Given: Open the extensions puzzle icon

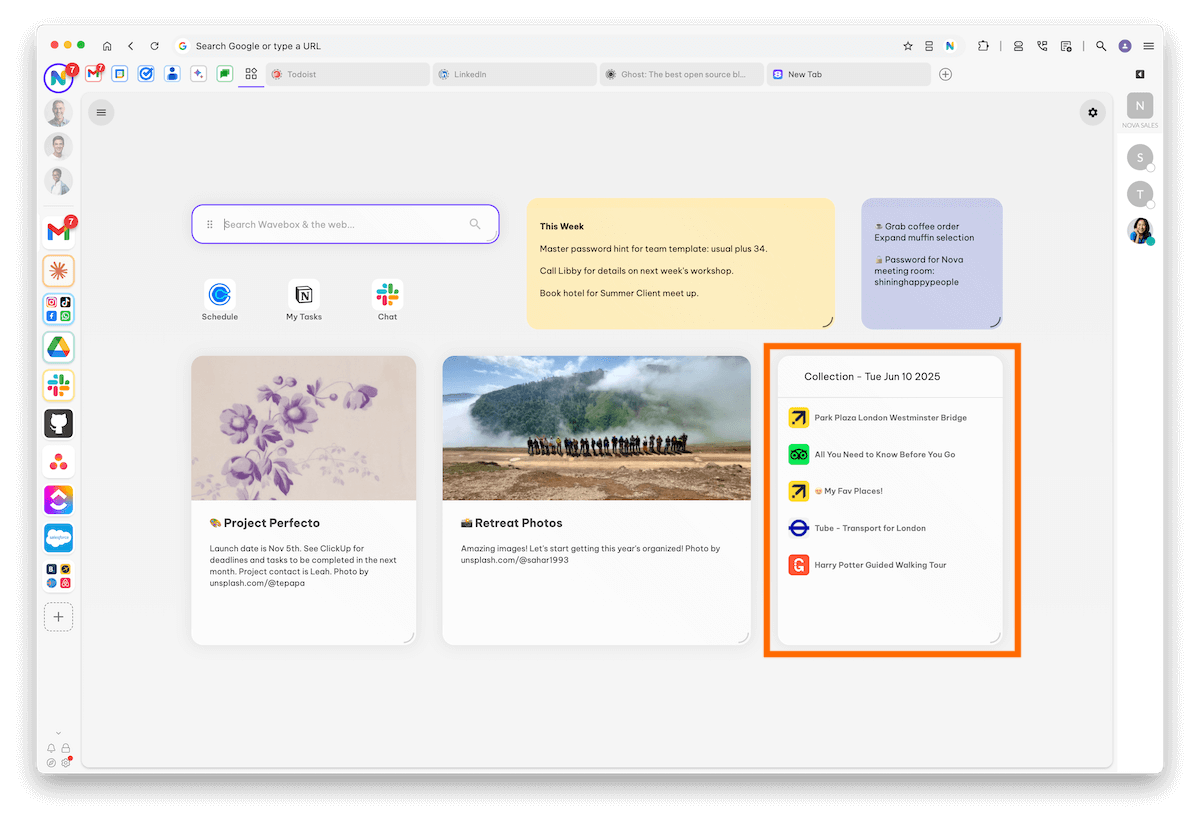Looking at the screenshot, I should click(984, 46).
